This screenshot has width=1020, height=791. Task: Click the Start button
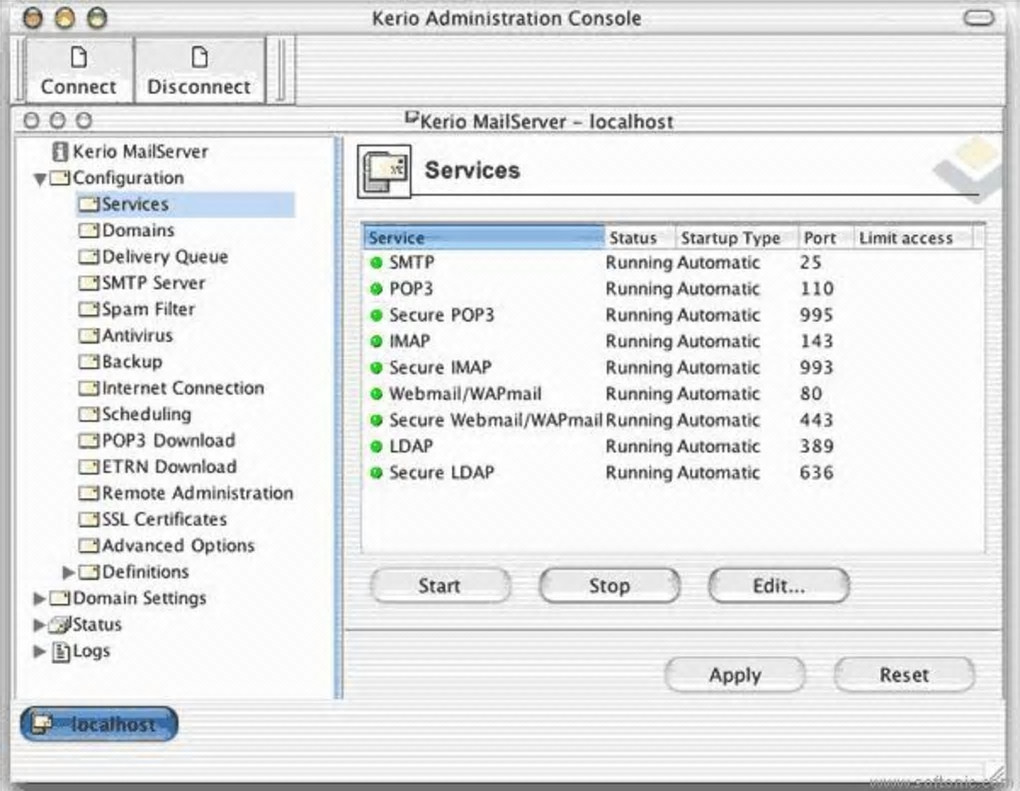(440, 586)
